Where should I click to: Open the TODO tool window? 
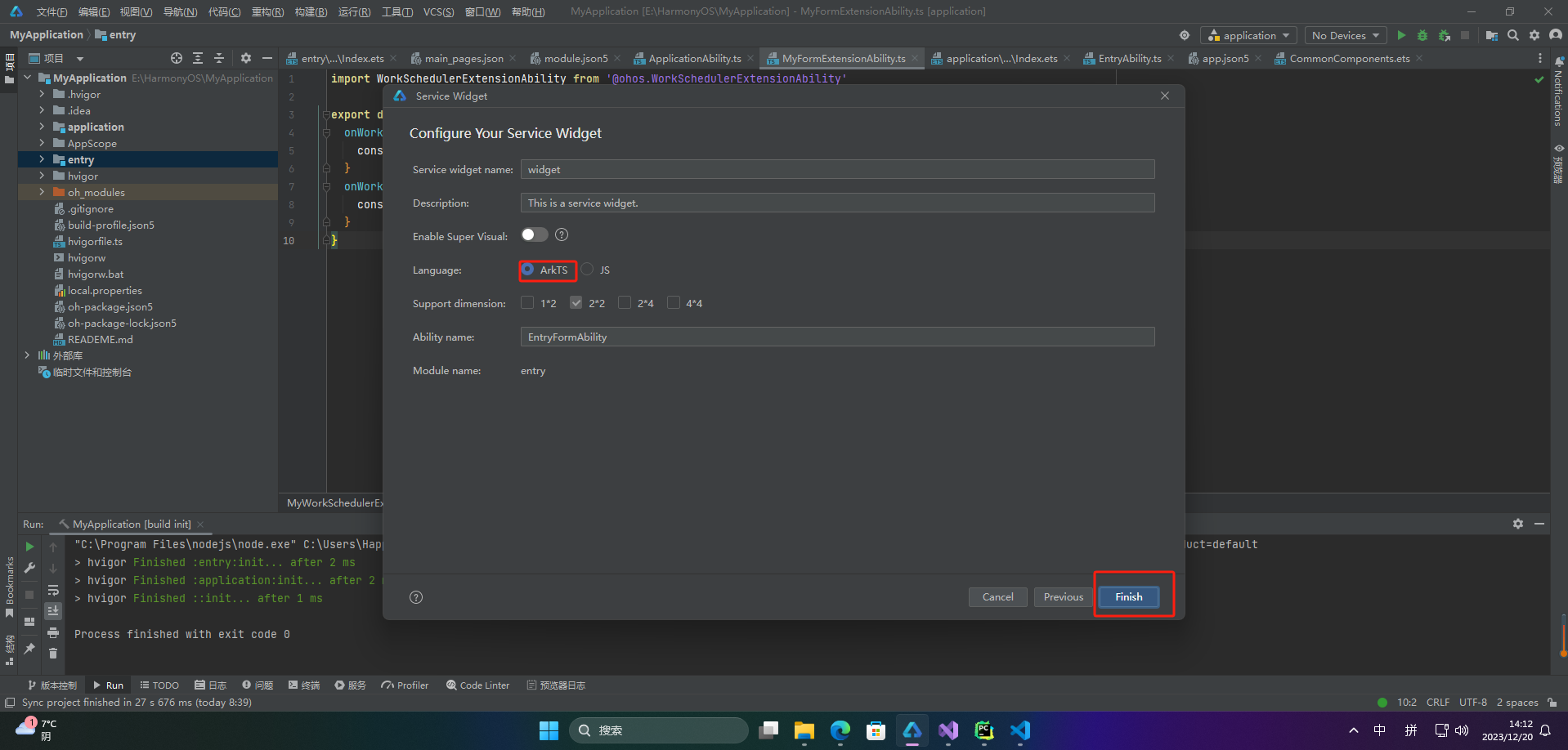coord(159,685)
